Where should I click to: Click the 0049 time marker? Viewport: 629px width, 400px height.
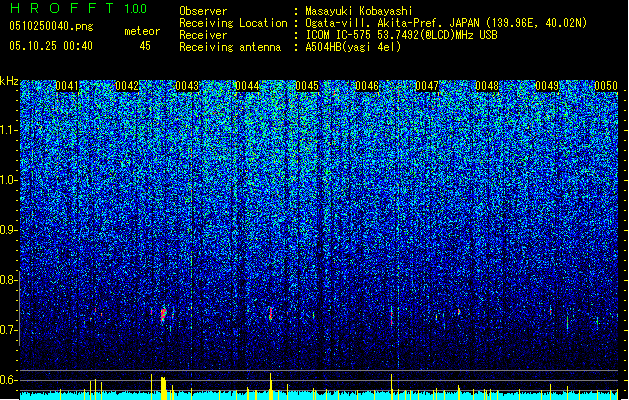tap(547, 86)
